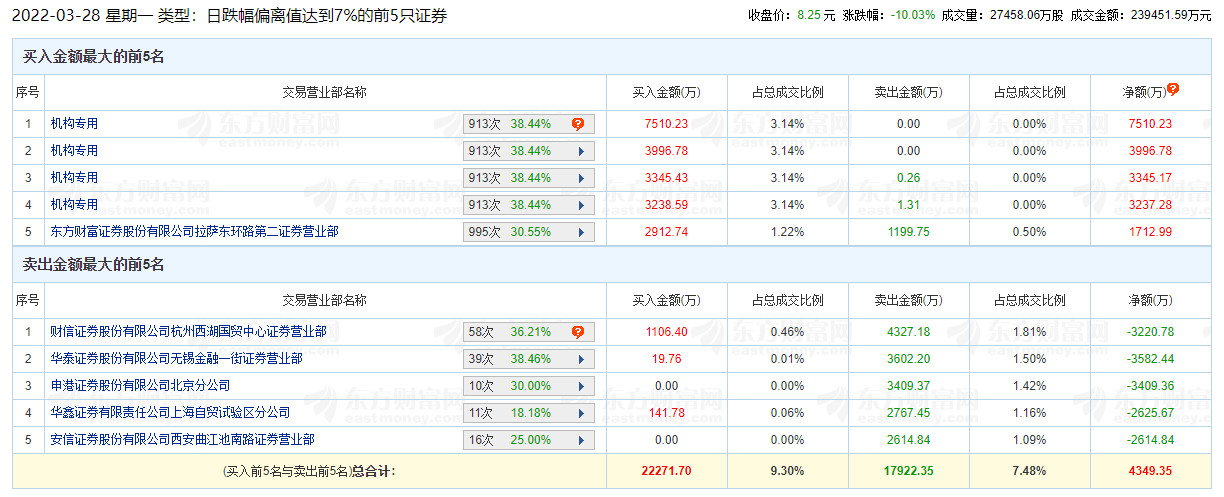
Task: Click buy amount cell 7510.23 in the buy amount column
Action: click(x=667, y=124)
